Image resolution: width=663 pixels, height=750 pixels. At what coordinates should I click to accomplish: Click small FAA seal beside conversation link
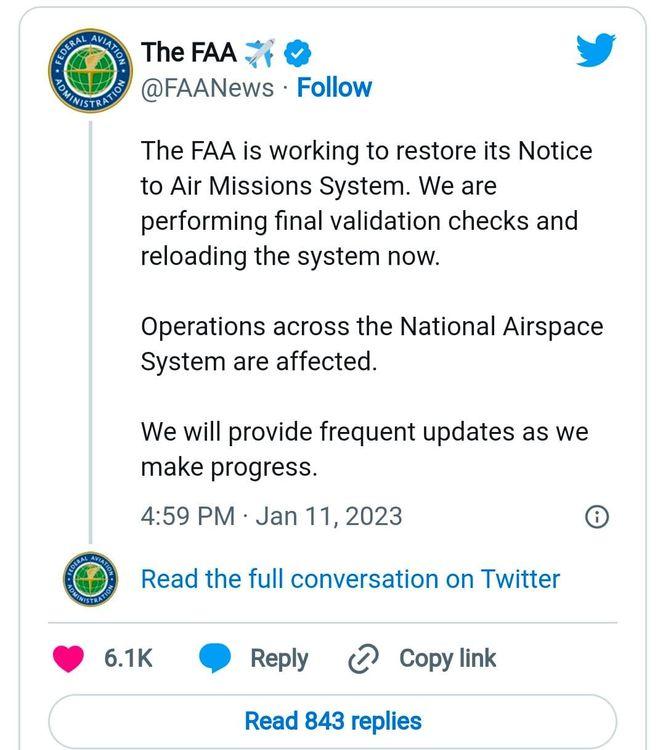(89, 579)
